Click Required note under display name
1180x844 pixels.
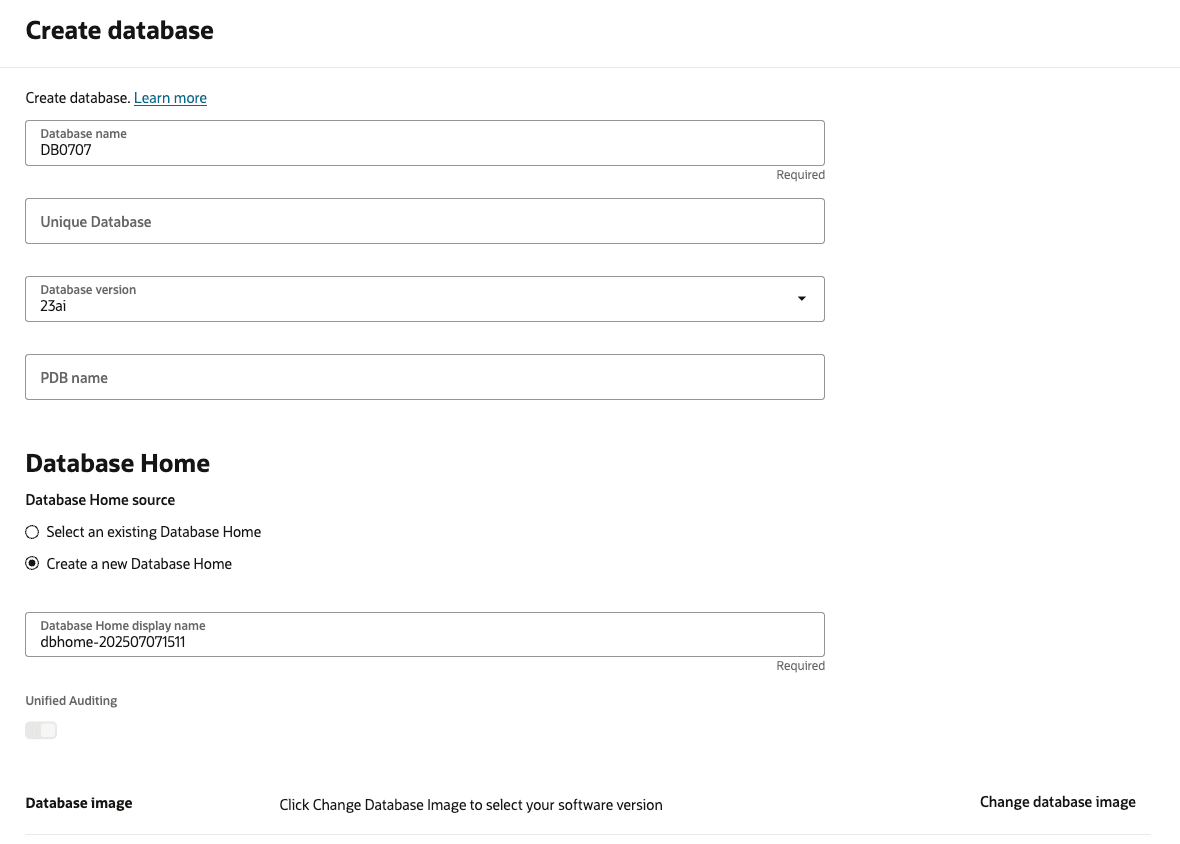801,666
